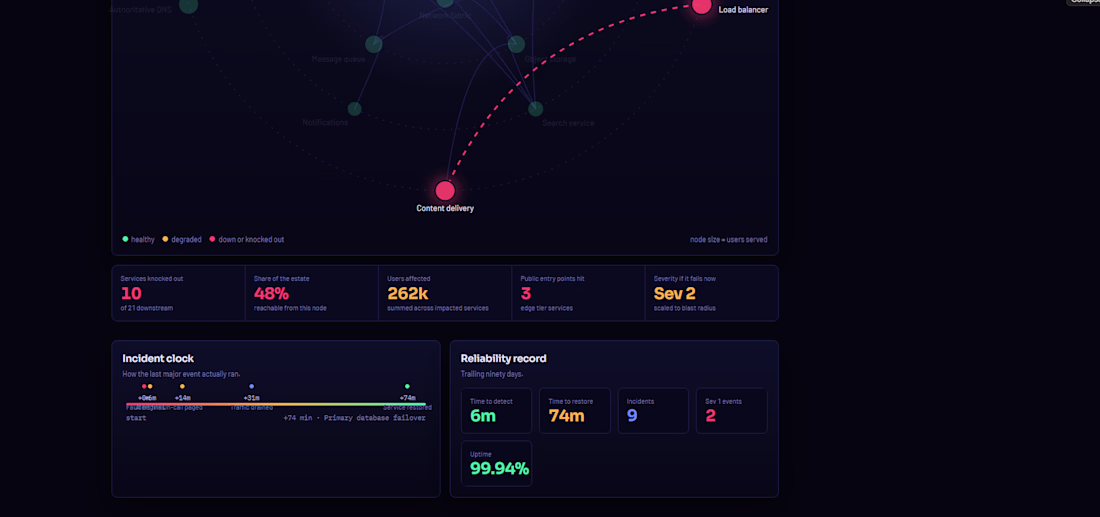Click the orange degraded legend dot
The height and width of the screenshot is (517, 1100).
coord(166,239)
